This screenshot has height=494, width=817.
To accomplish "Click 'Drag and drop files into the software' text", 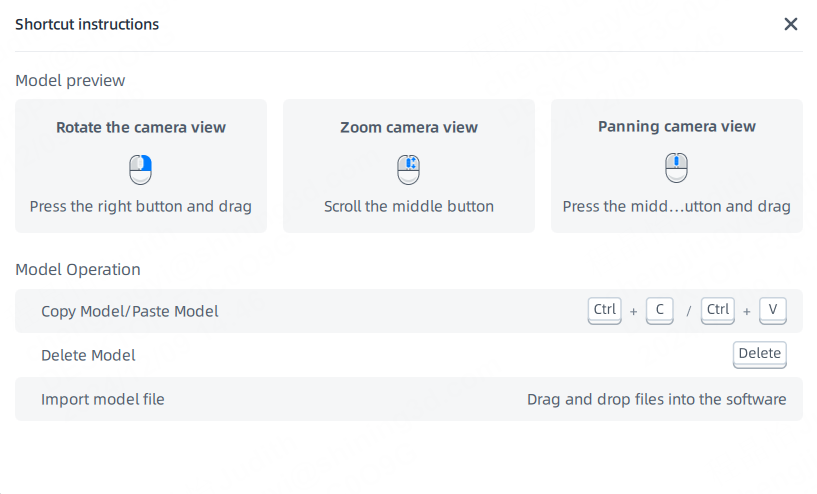I will coord(657,399).
